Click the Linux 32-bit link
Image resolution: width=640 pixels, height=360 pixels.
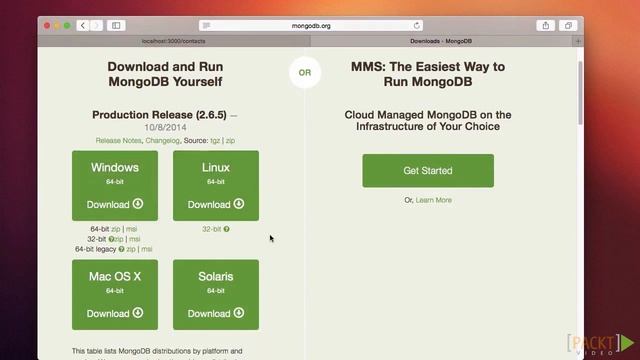click(212, 229)
